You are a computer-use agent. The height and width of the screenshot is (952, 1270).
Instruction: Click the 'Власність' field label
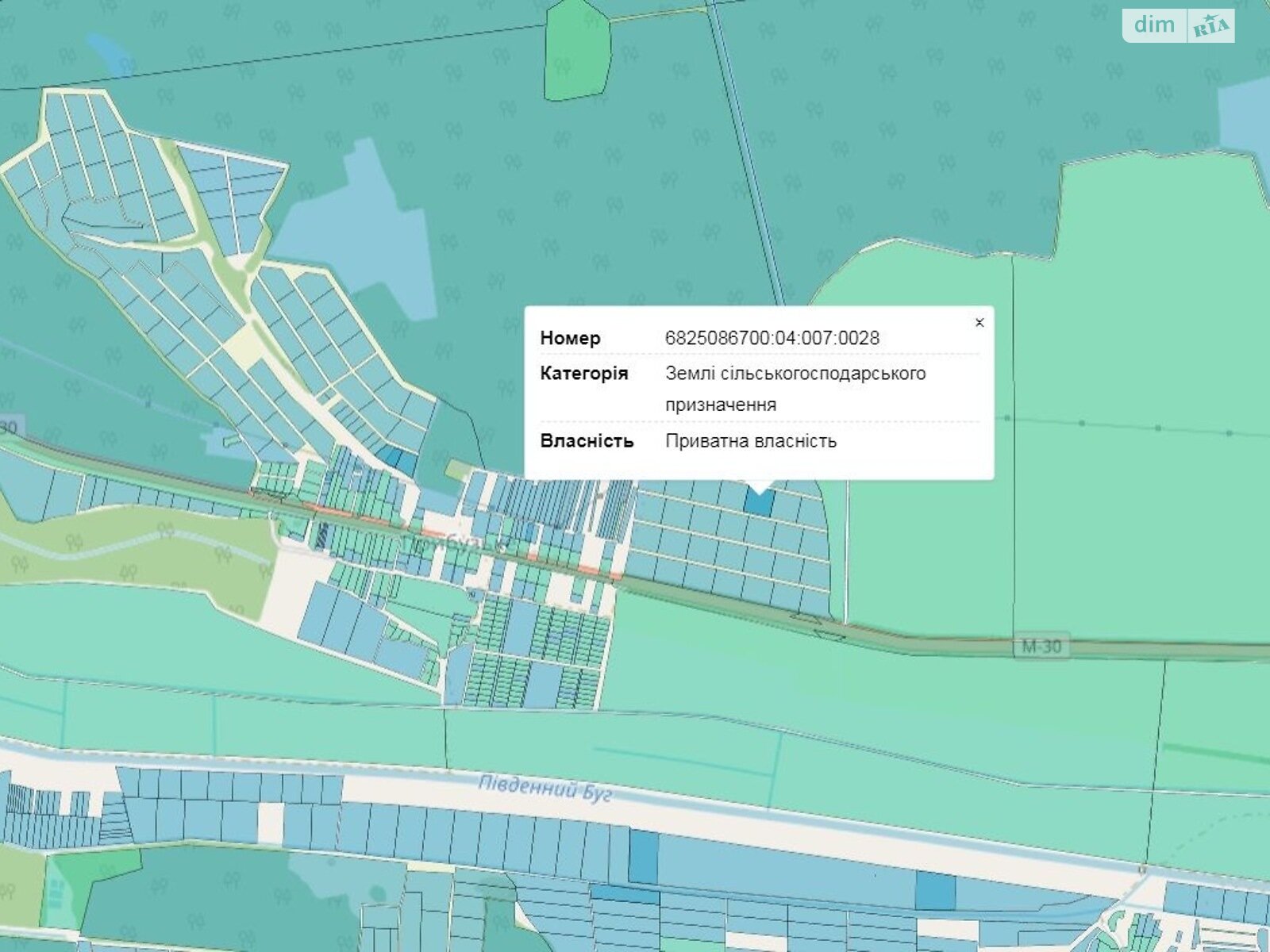pos(587,441)
